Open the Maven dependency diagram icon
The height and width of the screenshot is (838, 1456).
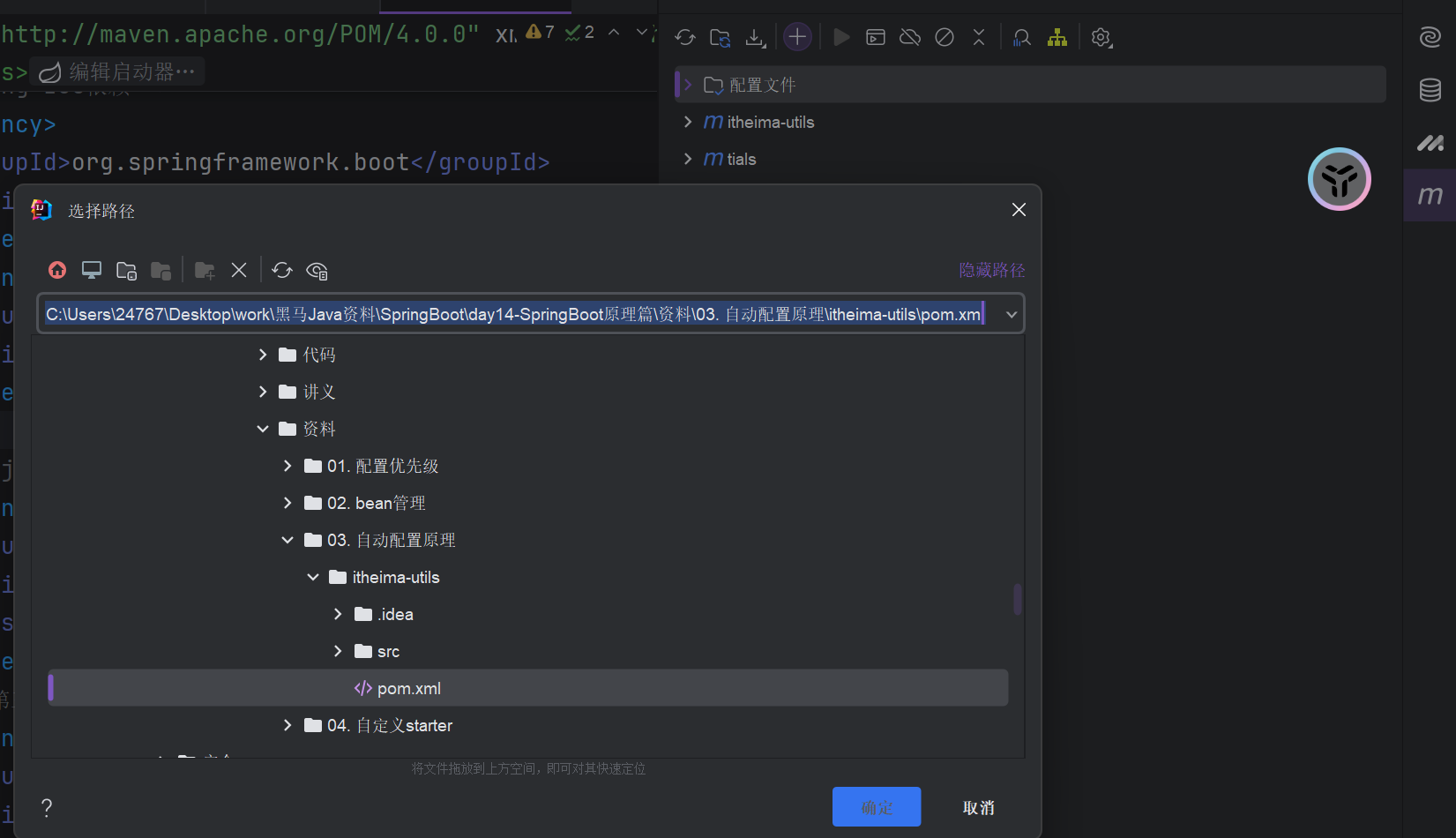click(1057, 37)
